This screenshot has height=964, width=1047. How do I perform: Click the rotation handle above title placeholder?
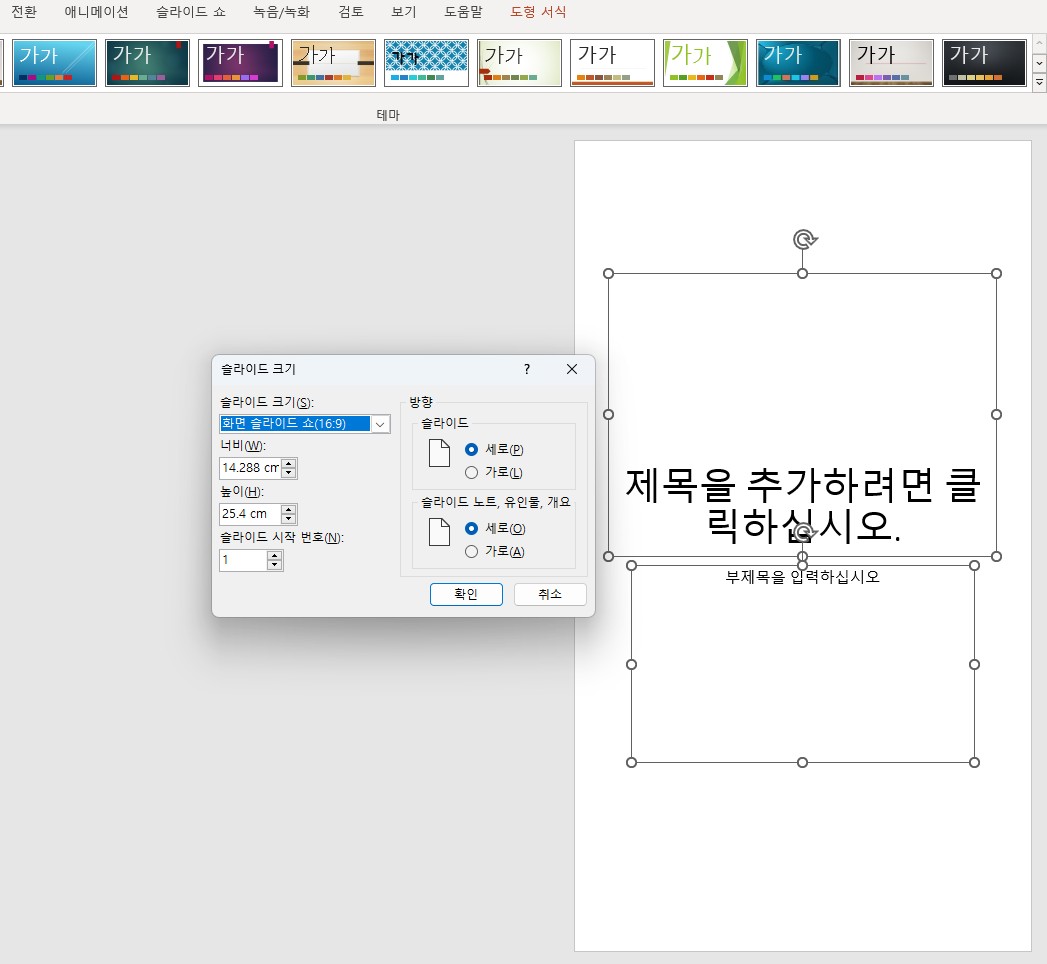[803, 239]
